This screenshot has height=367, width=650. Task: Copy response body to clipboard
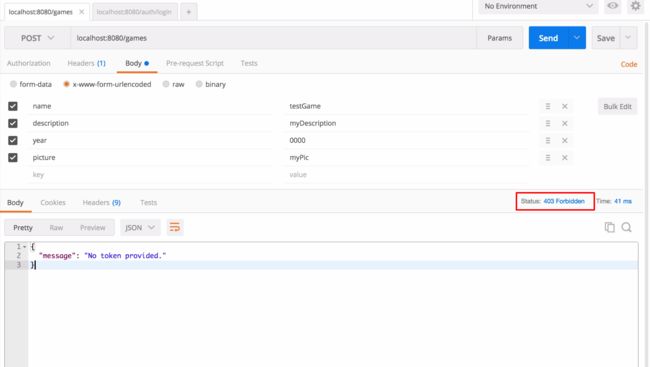pos(609,227)
